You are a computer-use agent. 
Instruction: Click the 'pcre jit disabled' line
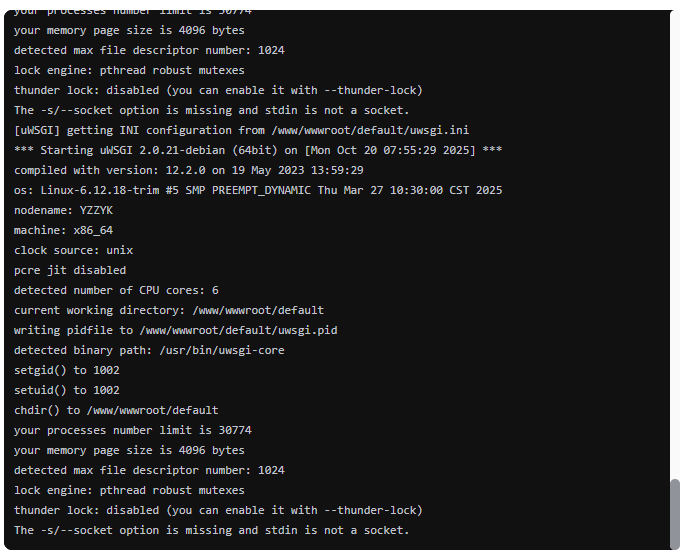(x=70, y=270)
